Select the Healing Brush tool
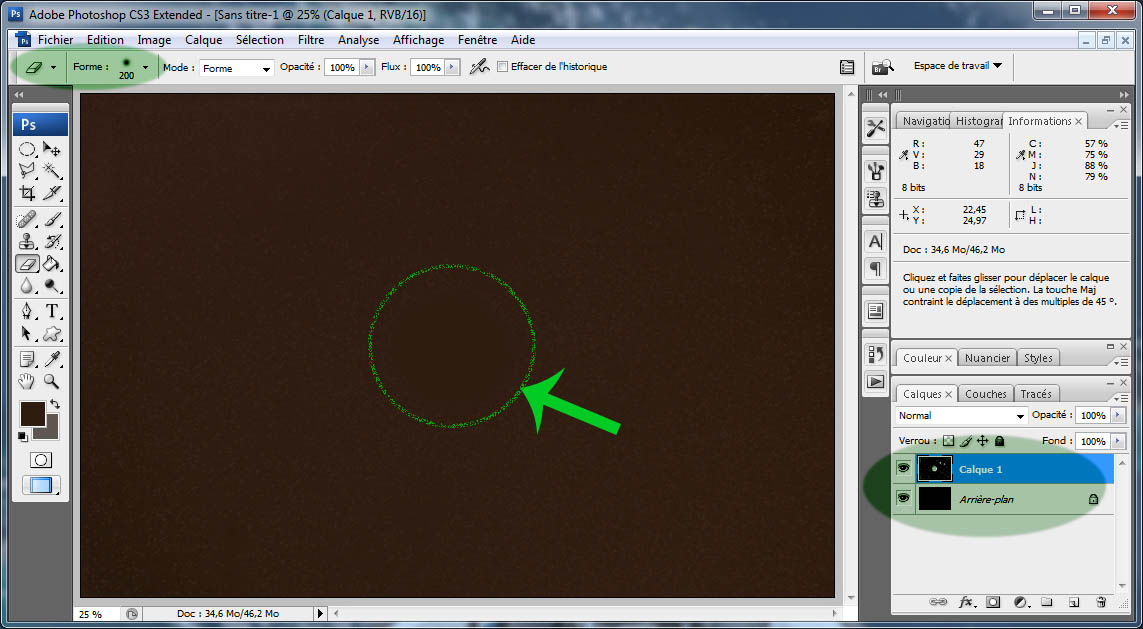The image size is (1143, 629). pos(28,219)
